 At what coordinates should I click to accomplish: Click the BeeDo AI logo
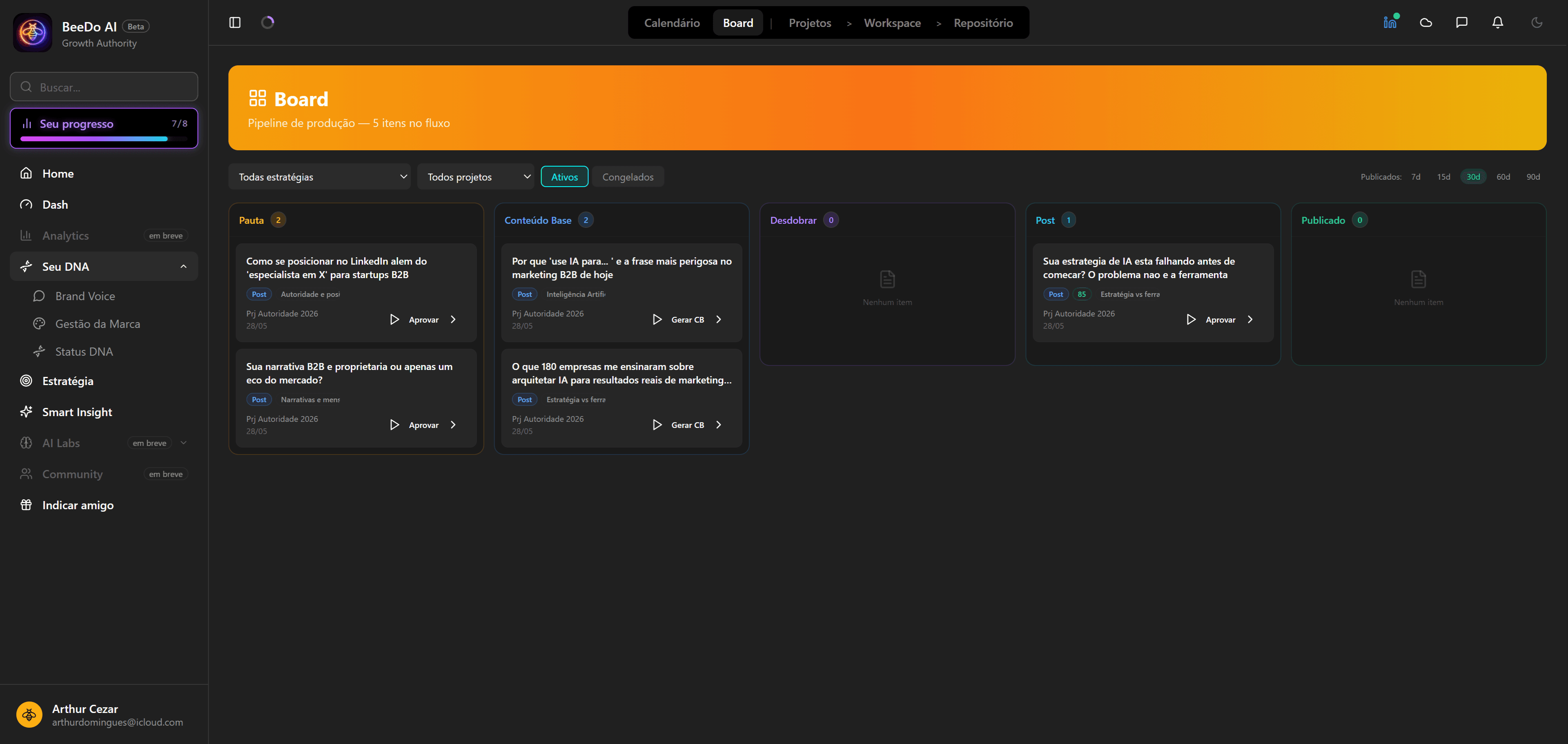32,33
